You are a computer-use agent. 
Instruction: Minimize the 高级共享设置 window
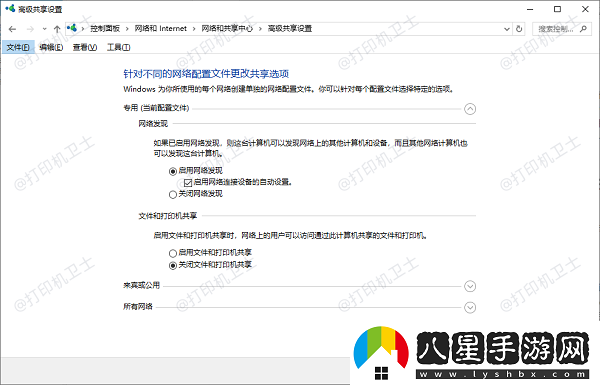pyautogui.click(x=530, y=9)
